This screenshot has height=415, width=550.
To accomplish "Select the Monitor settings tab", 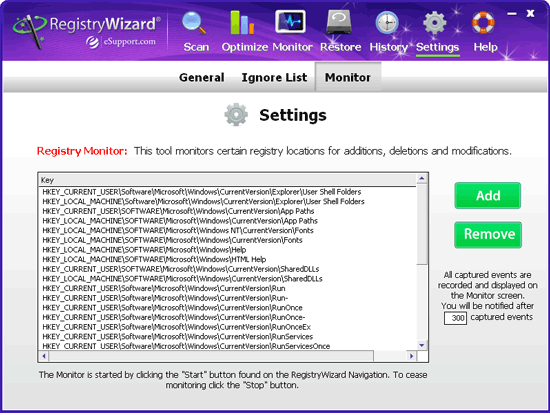I will 348,78.
